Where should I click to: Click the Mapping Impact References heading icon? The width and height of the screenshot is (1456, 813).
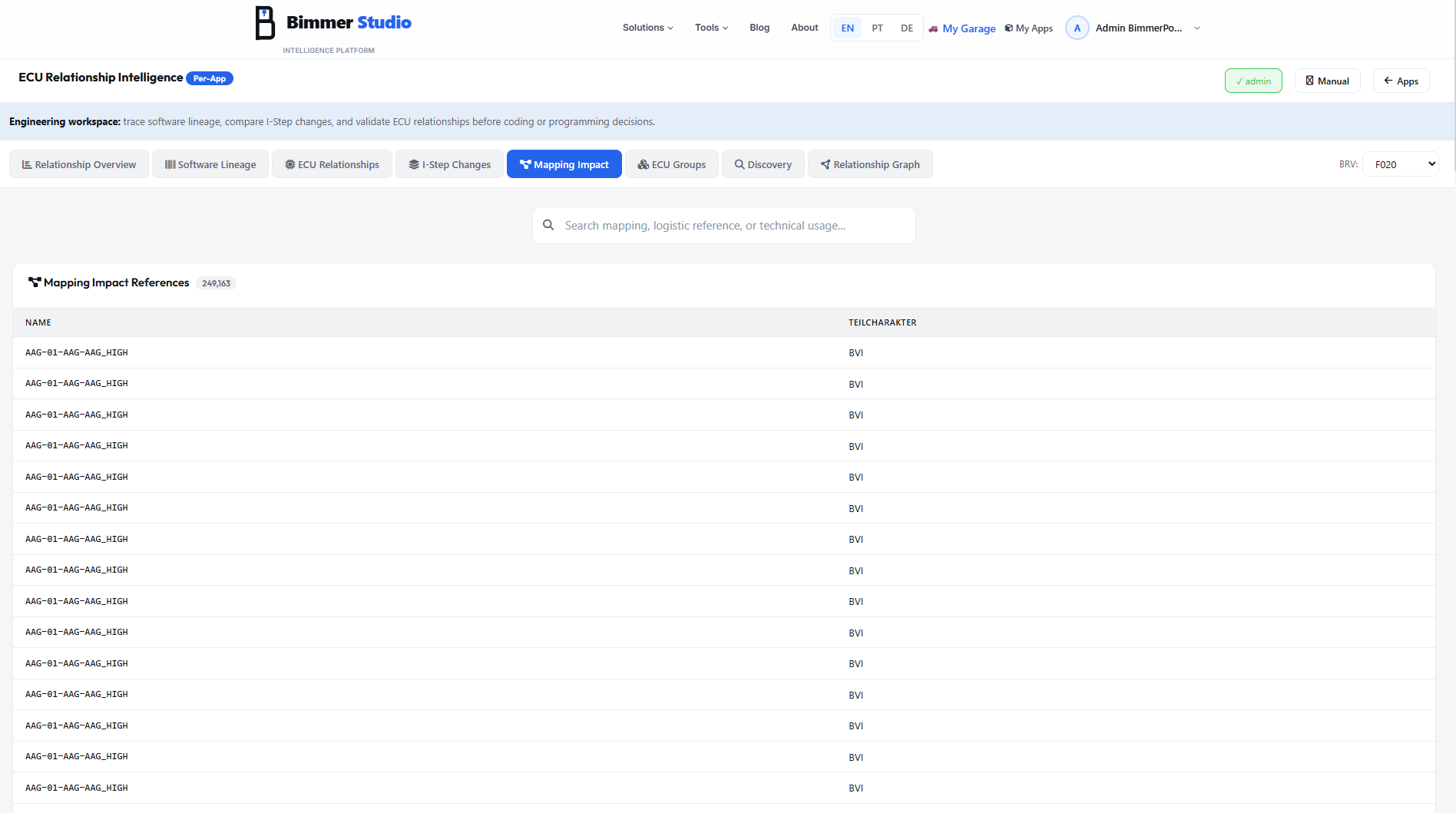coord(35,283)
